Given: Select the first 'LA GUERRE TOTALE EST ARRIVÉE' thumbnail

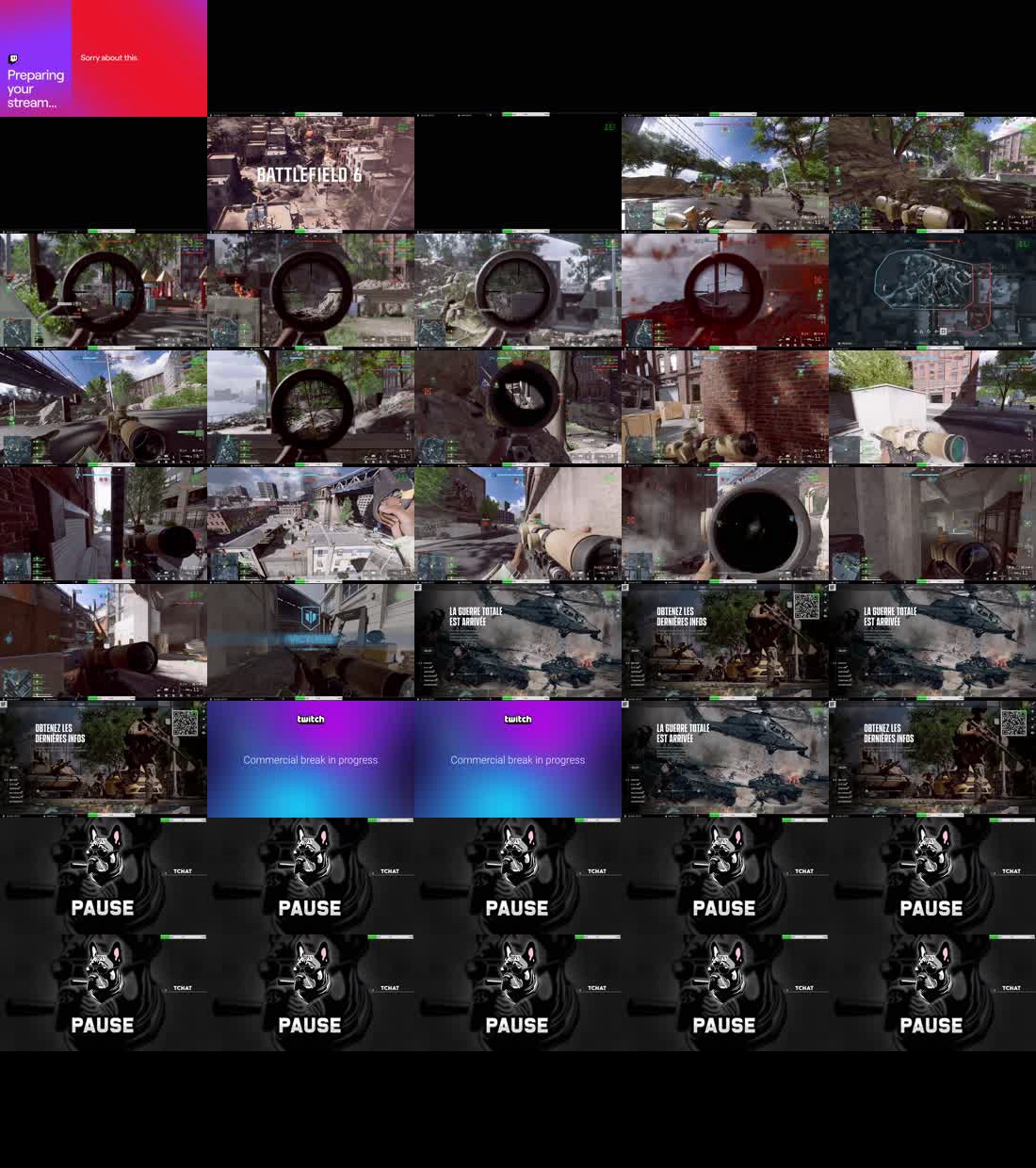Looking at the screenshot, I should 518,641.
